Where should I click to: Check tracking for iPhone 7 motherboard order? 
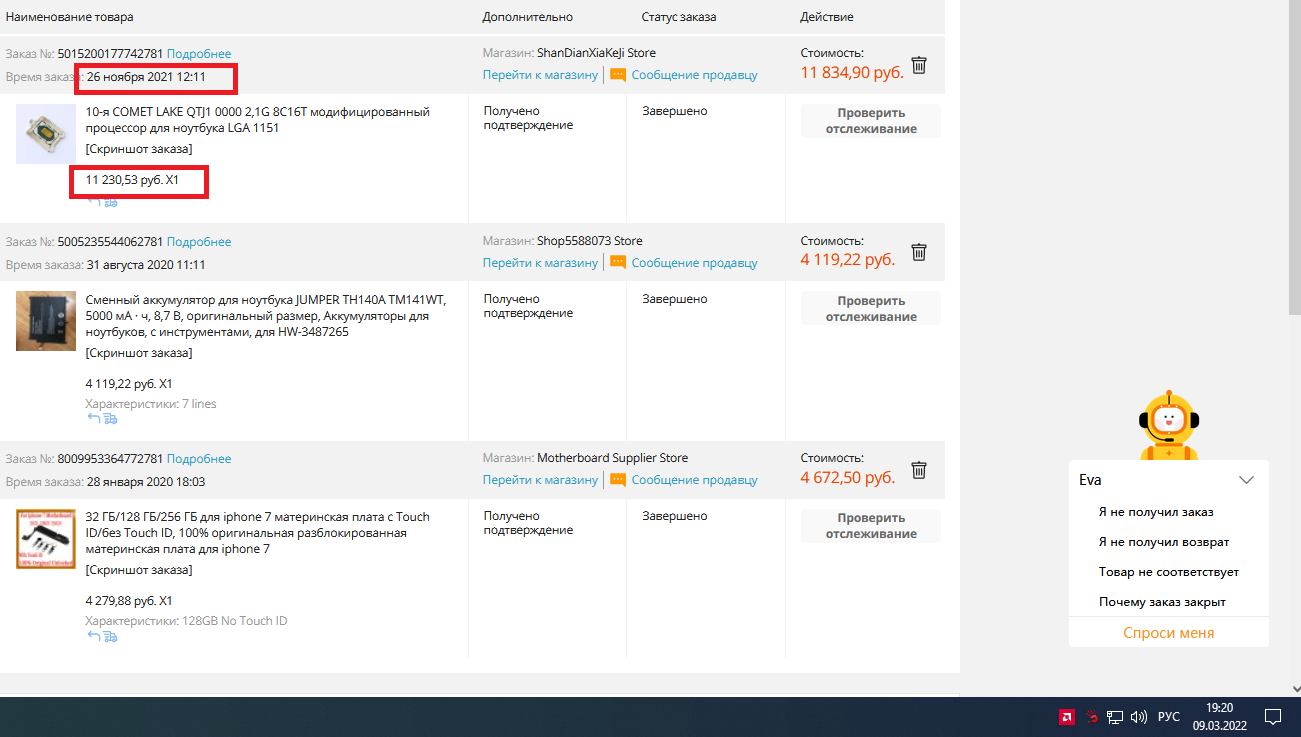click(x=871, y=526)
